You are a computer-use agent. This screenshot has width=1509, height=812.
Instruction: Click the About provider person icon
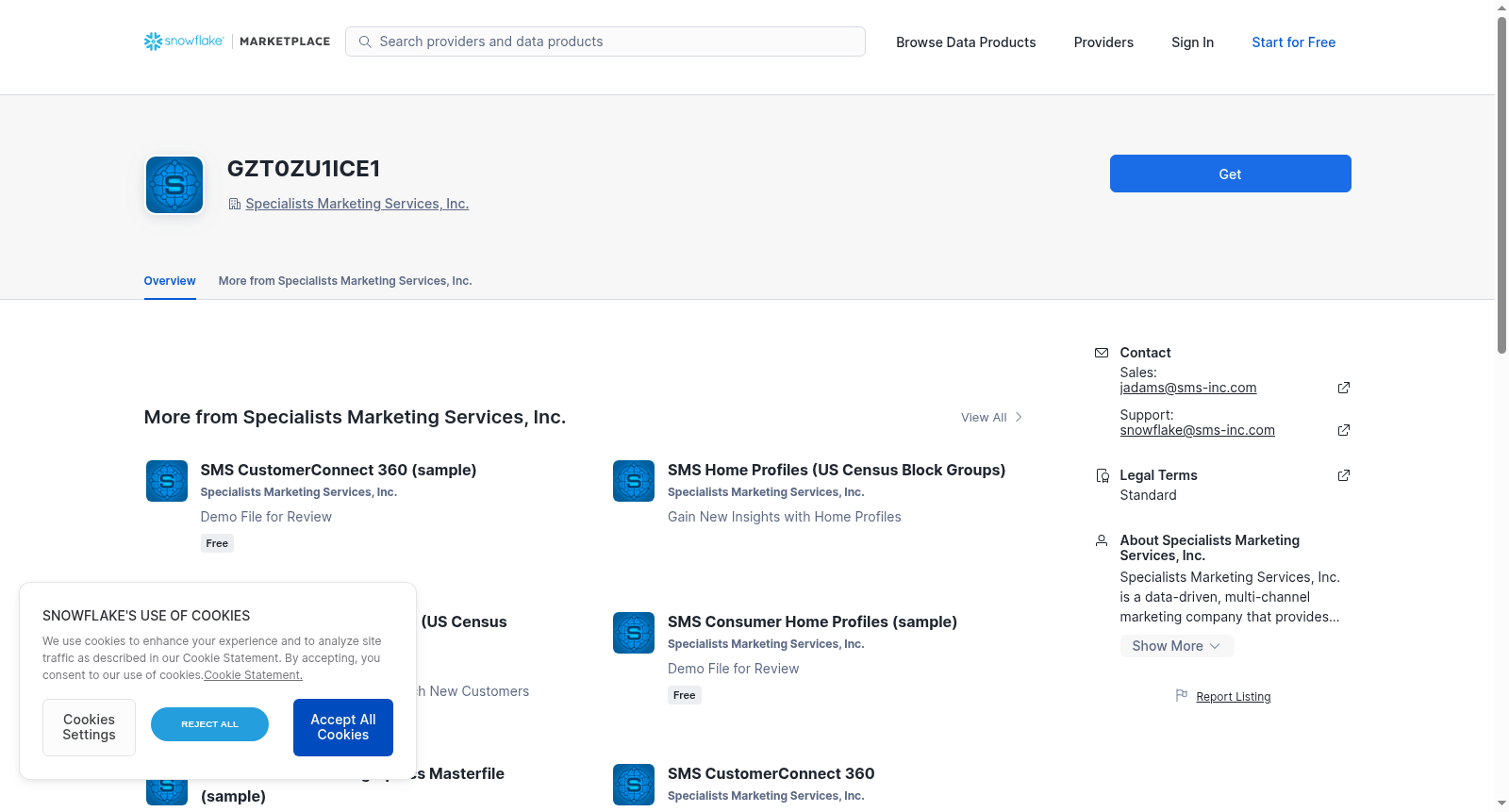pos(1102,540)
